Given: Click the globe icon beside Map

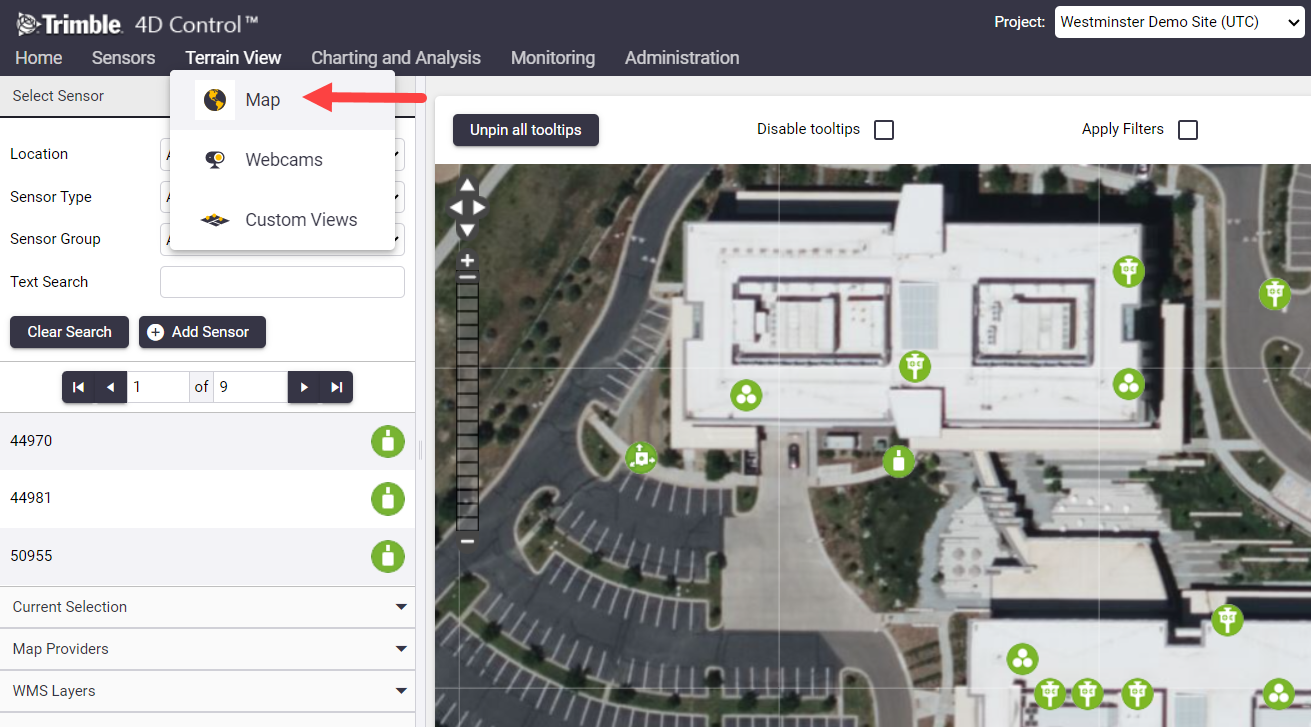Looking at the screenshot, I should [x=214, y=100].
